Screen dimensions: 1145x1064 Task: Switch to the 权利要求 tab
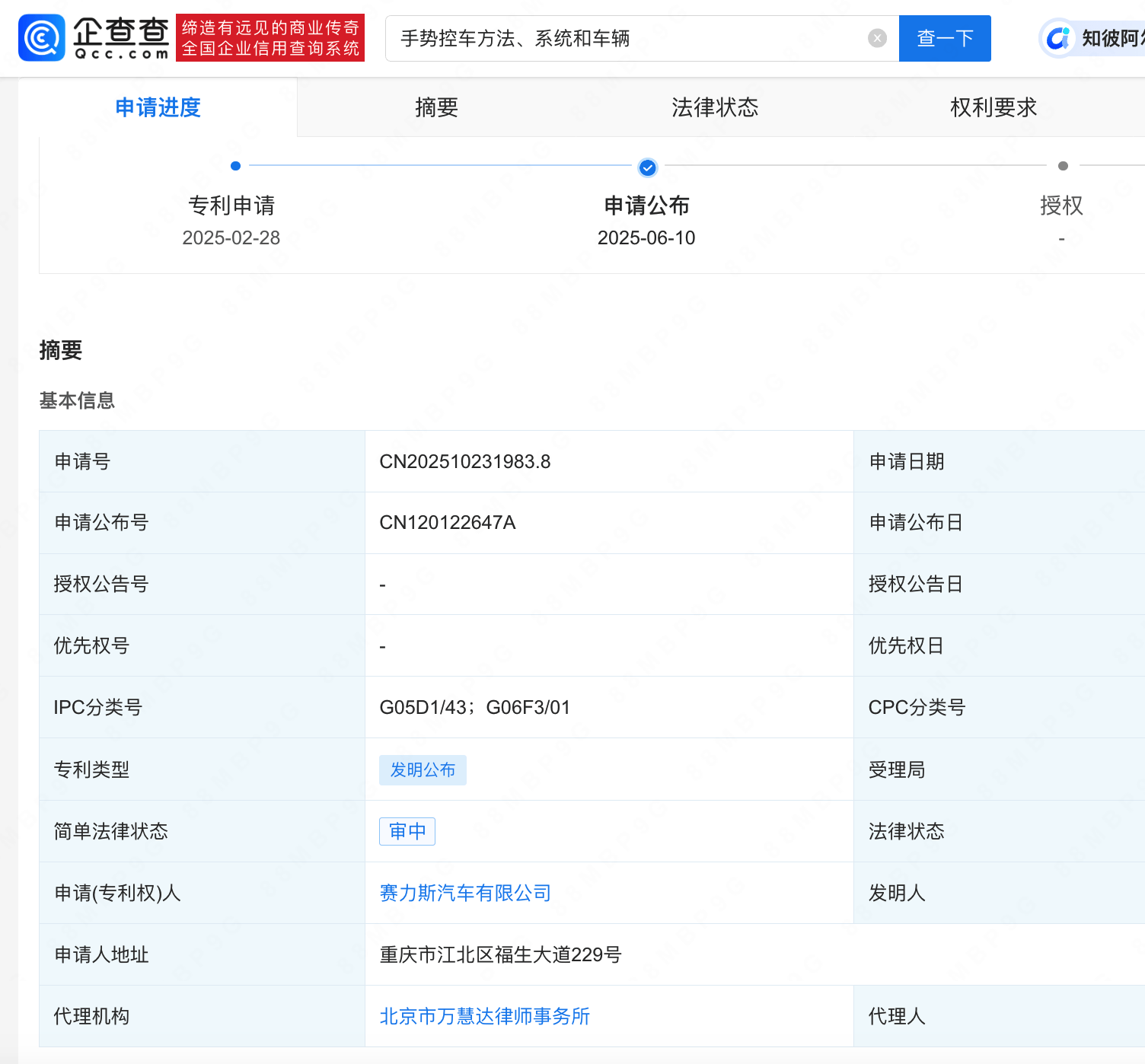tap(994, 107)
